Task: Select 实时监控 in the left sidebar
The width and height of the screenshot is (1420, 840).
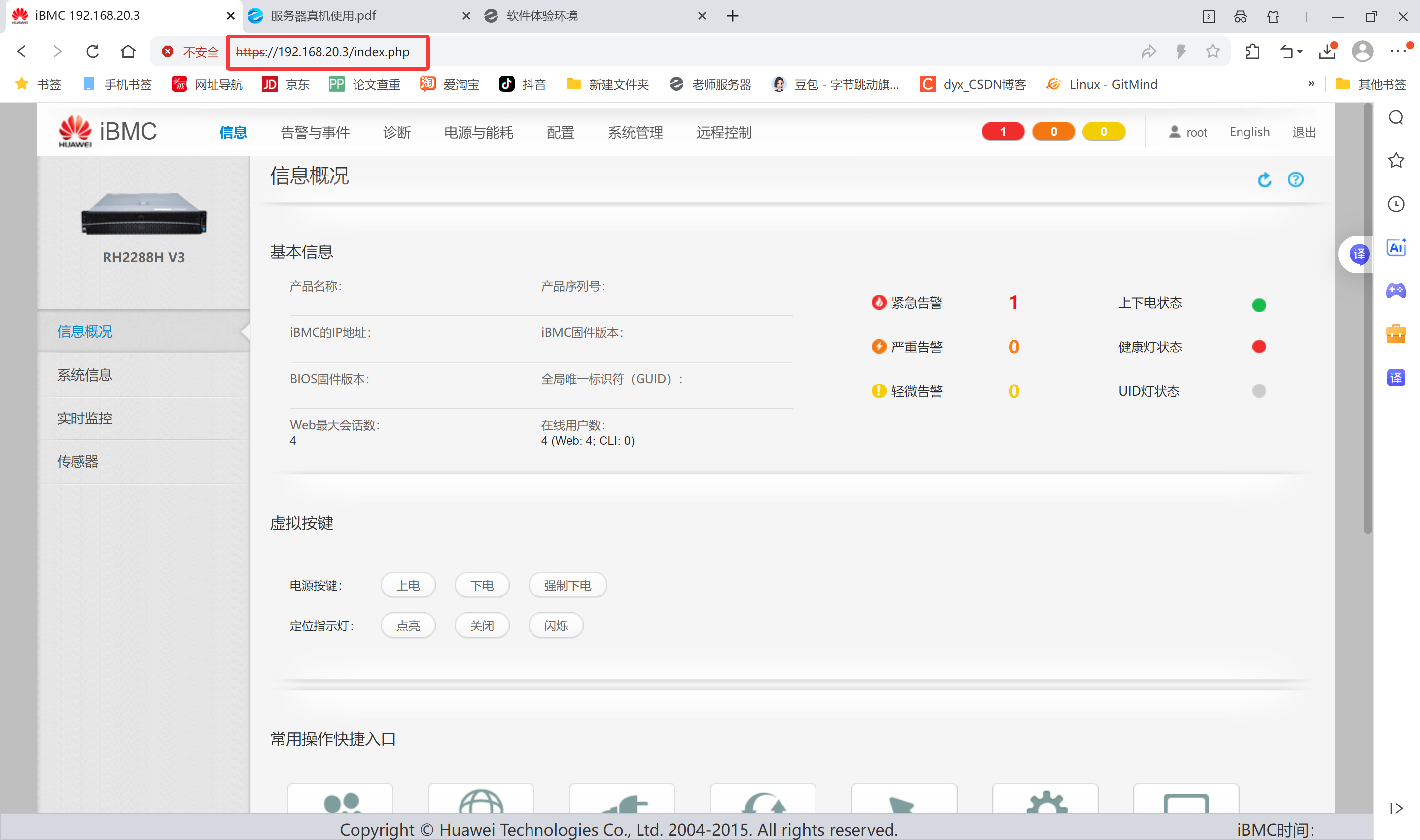Action: [x=84, y=419]
